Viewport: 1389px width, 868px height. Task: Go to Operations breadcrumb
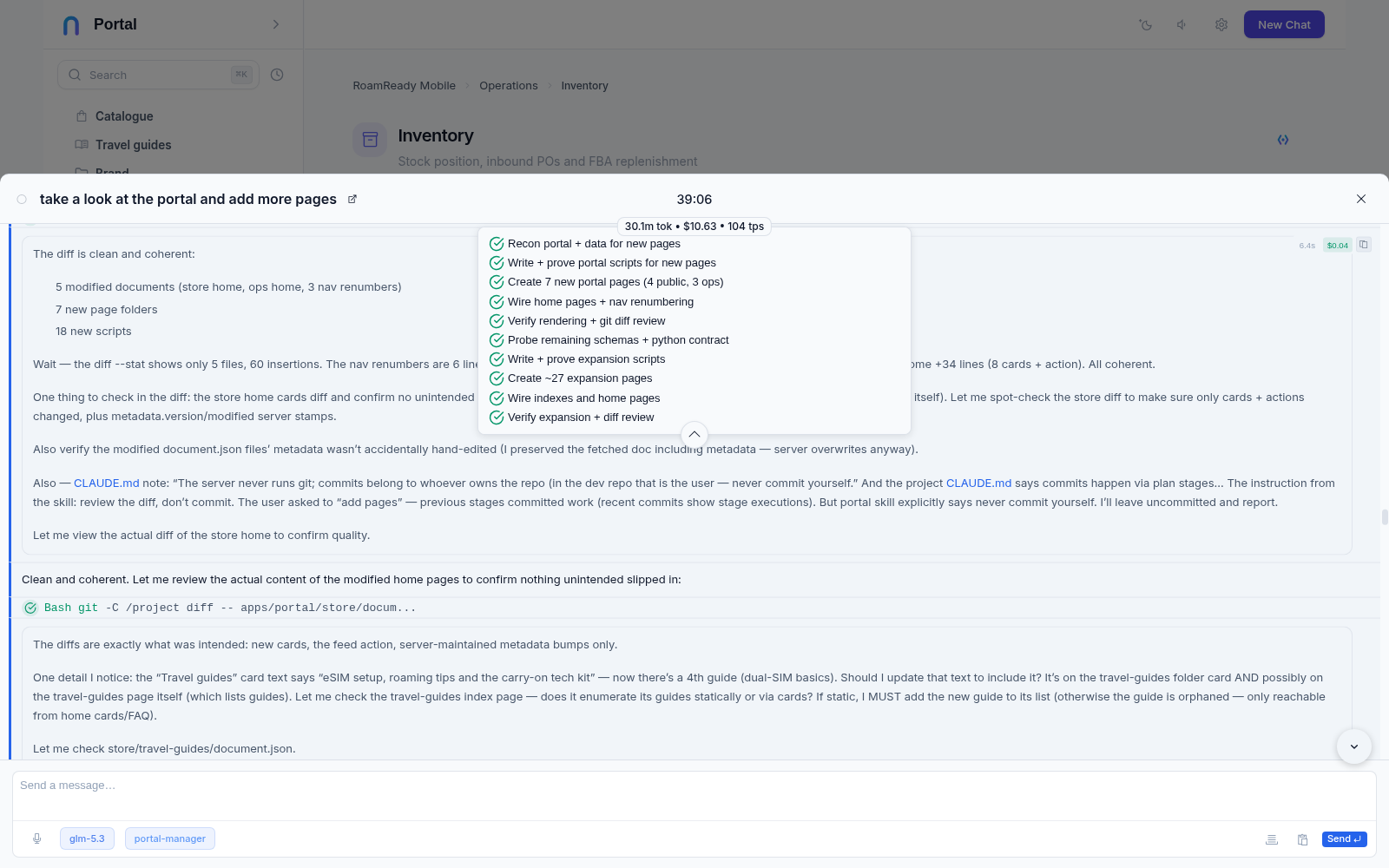[x=509, y=86]
